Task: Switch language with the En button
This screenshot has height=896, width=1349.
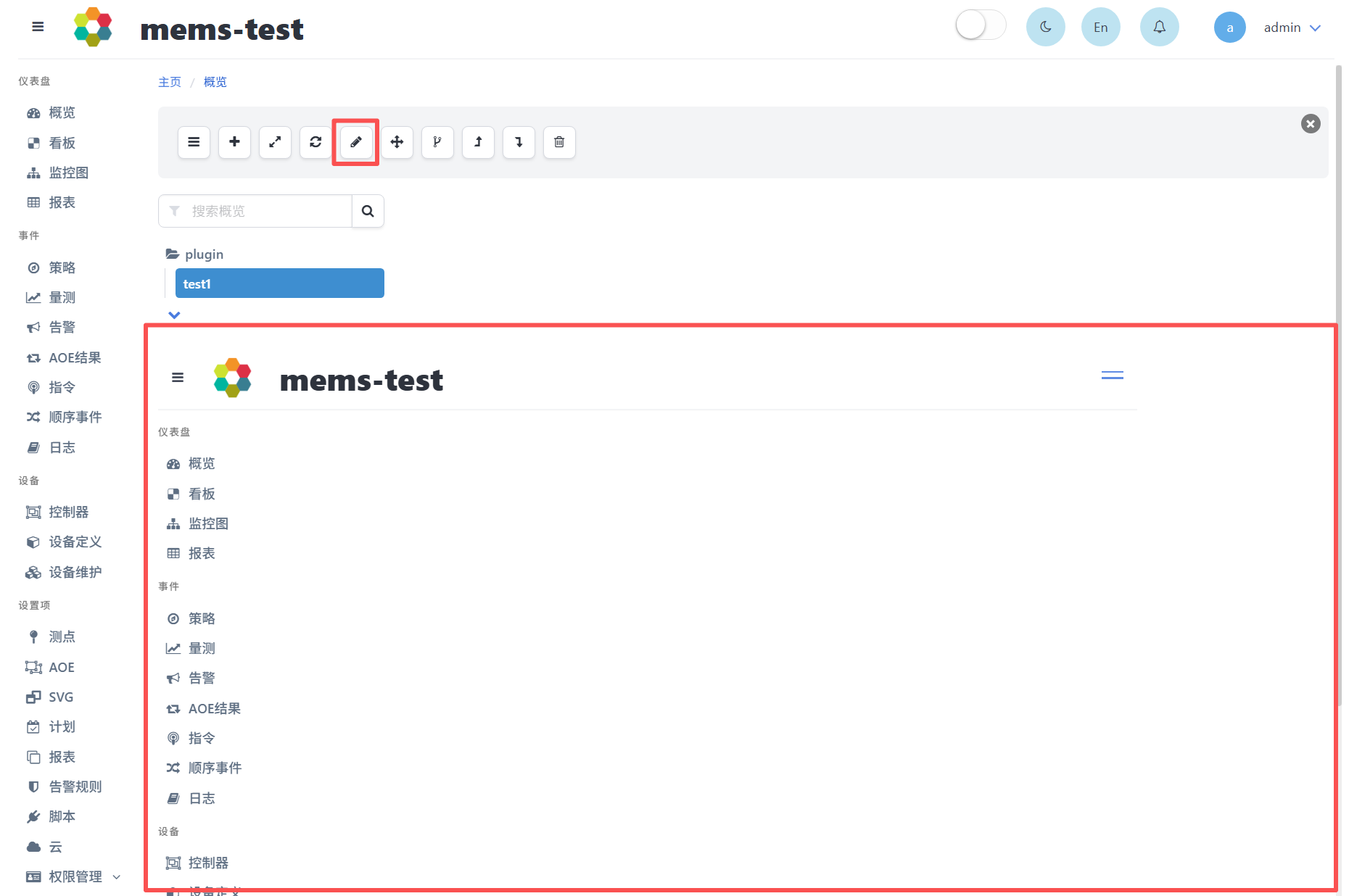Action: pos(1100,28)
